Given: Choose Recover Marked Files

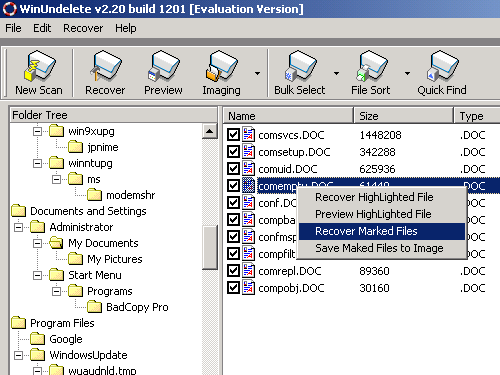Looking at the screenshot, I should 382,231.
